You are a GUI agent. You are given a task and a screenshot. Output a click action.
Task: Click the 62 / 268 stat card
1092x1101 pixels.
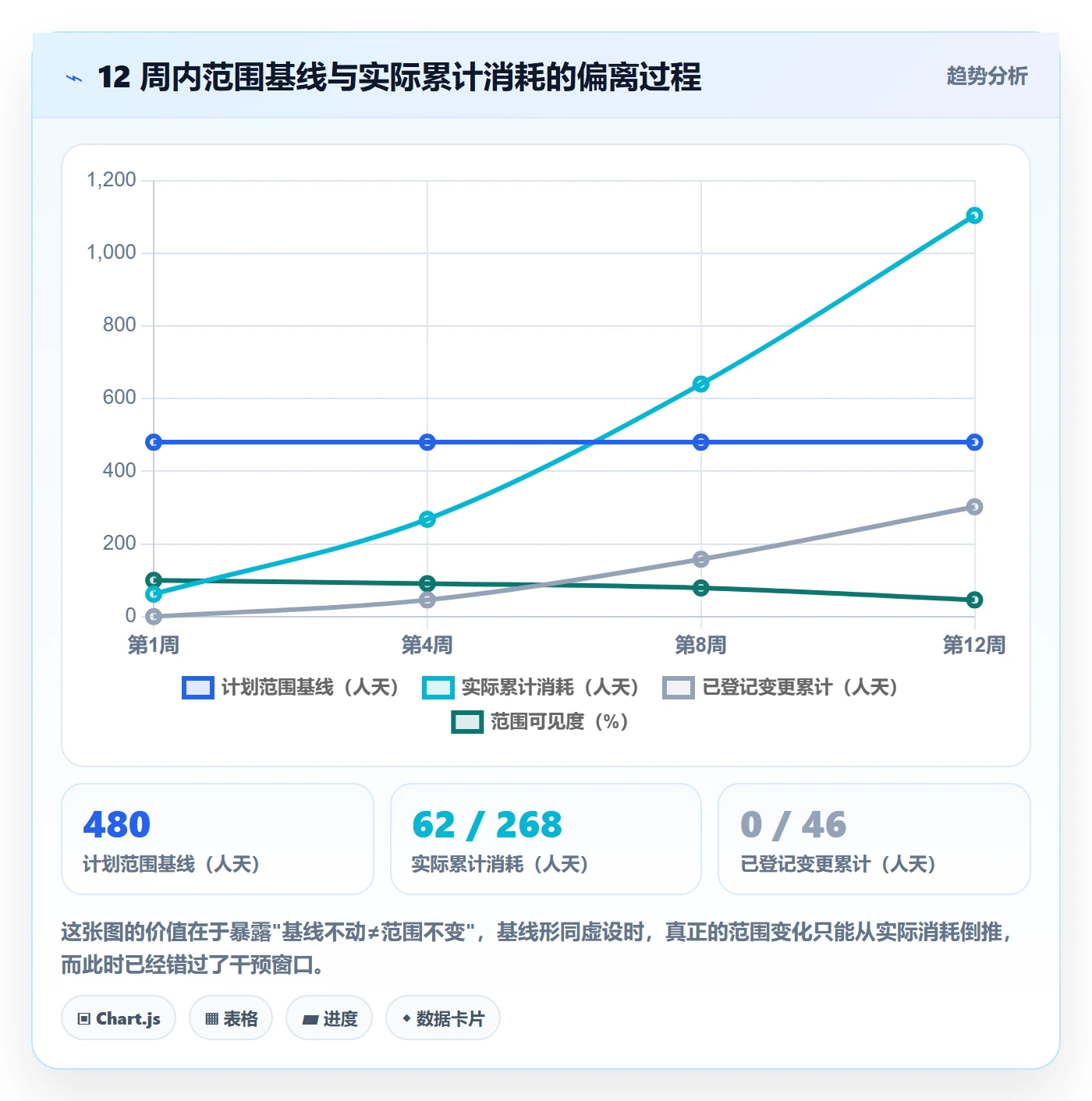[546, 839]
